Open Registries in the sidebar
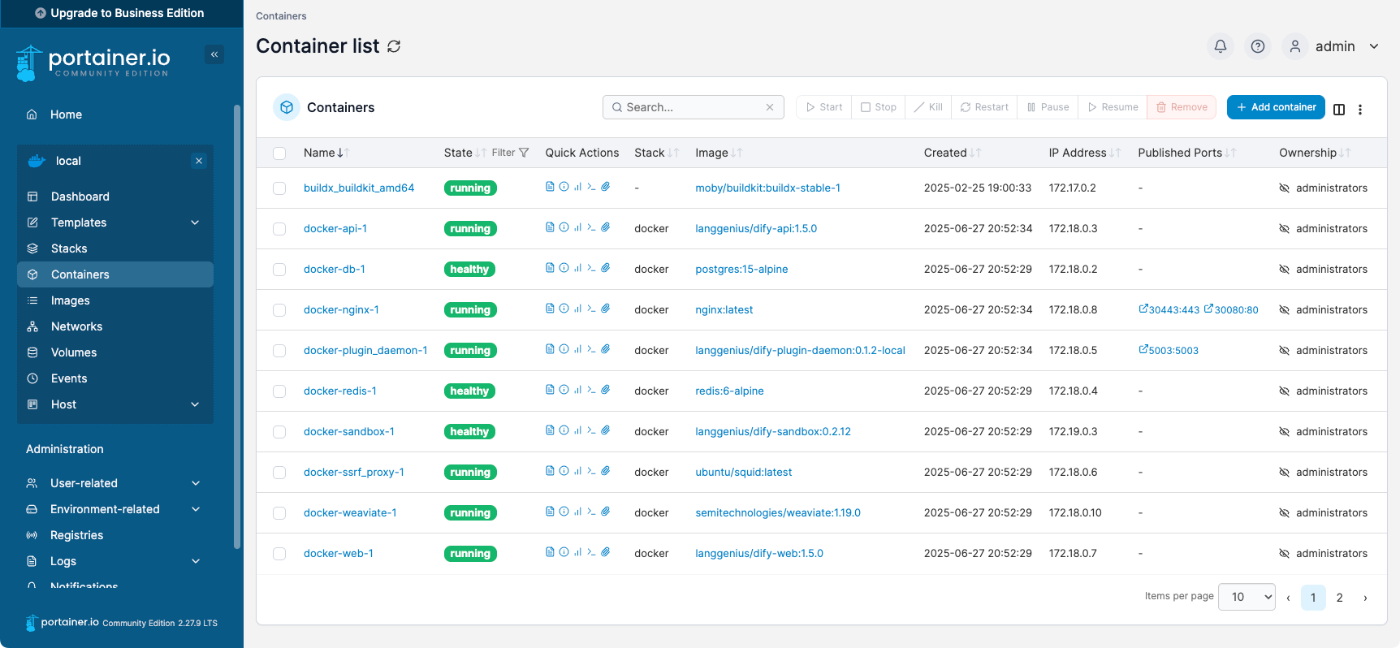 [x=116, y=535]
